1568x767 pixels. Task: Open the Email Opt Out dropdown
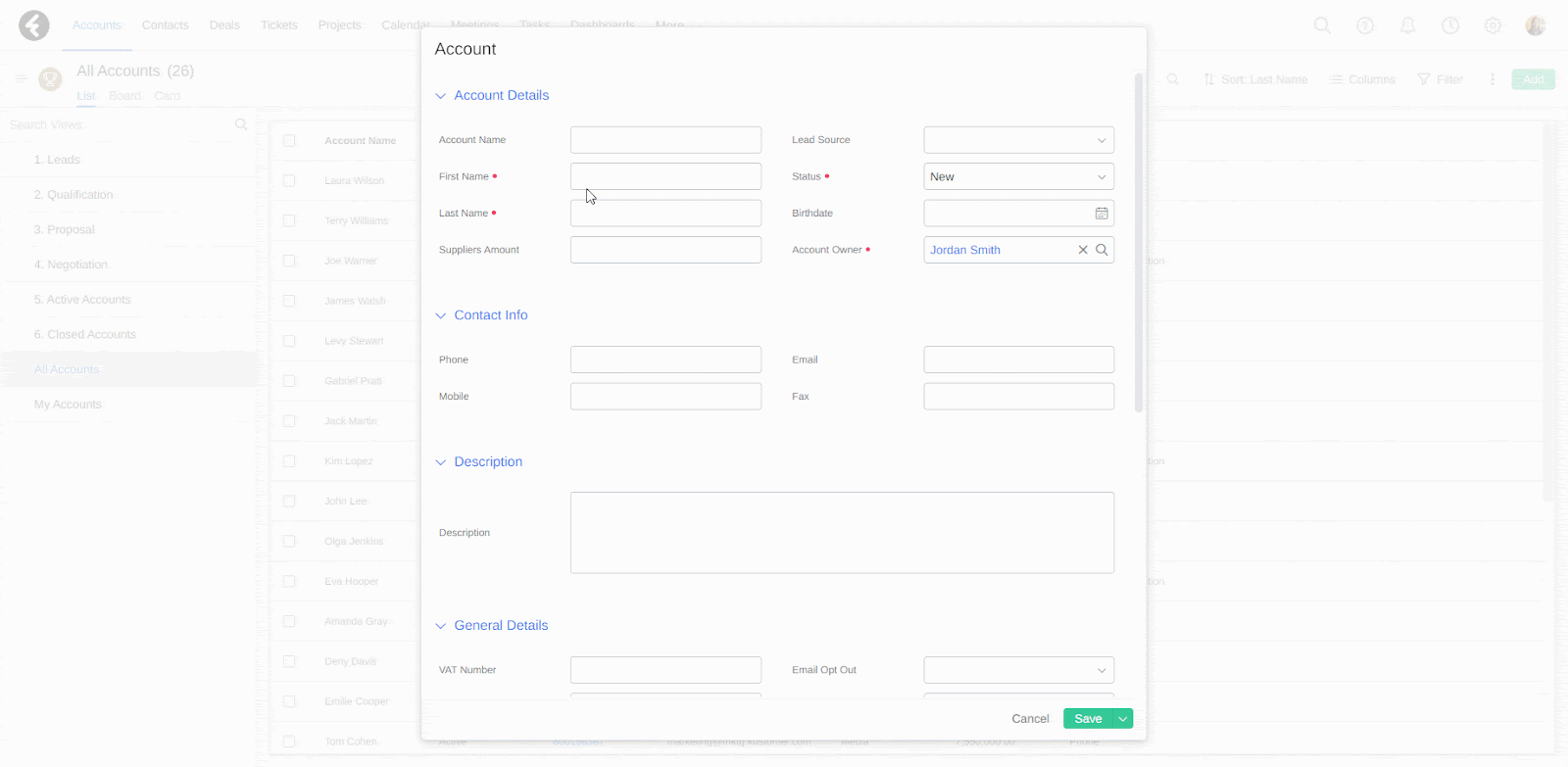pos(1018,670)
